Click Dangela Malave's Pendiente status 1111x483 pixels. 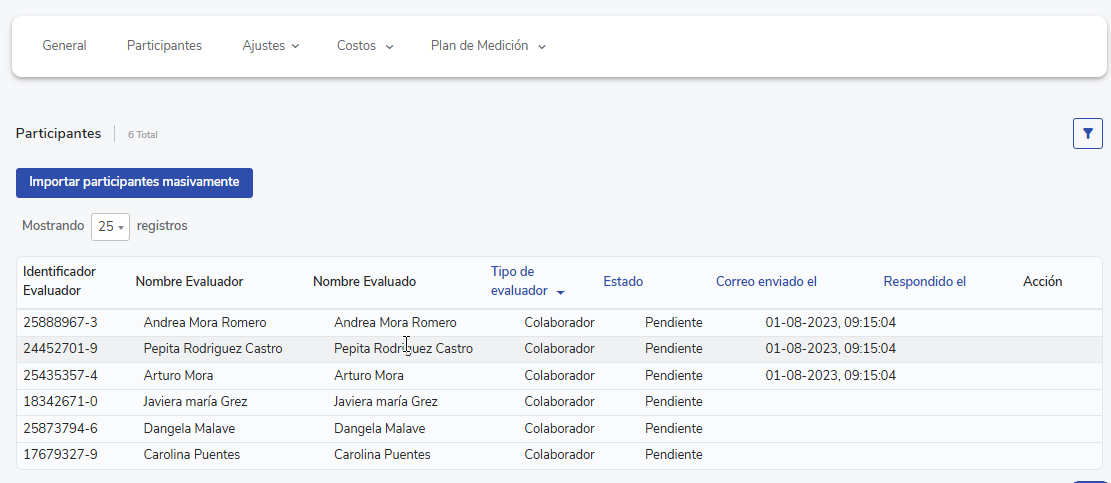673,429
